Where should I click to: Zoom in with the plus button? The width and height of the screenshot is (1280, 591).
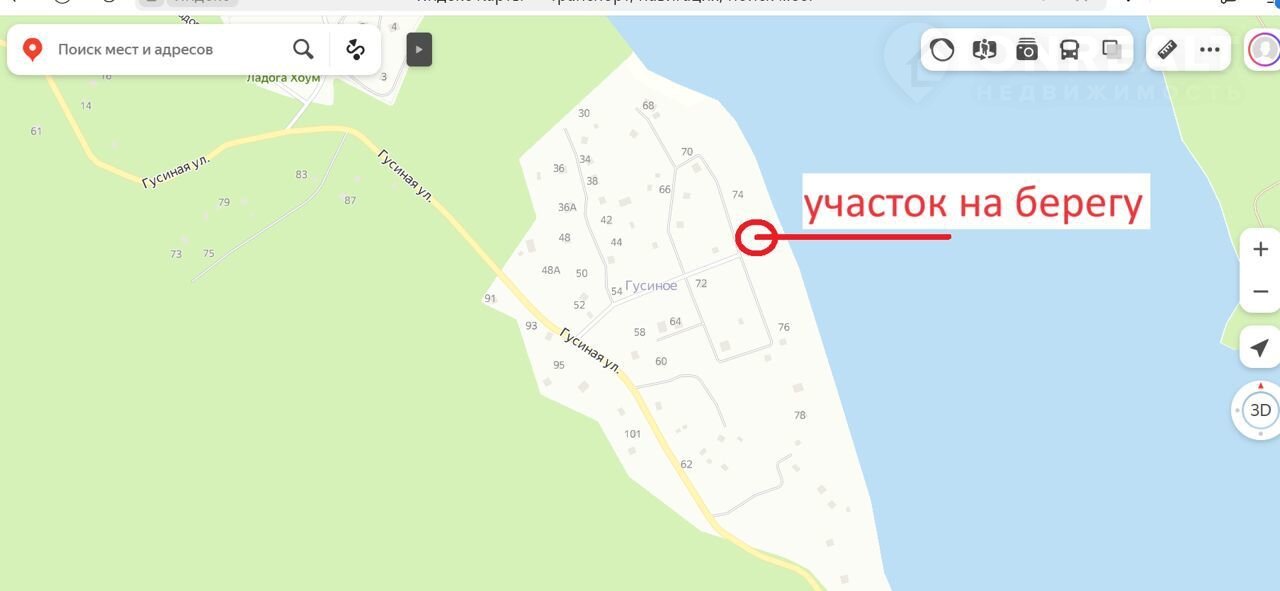tap(1260, 249)
